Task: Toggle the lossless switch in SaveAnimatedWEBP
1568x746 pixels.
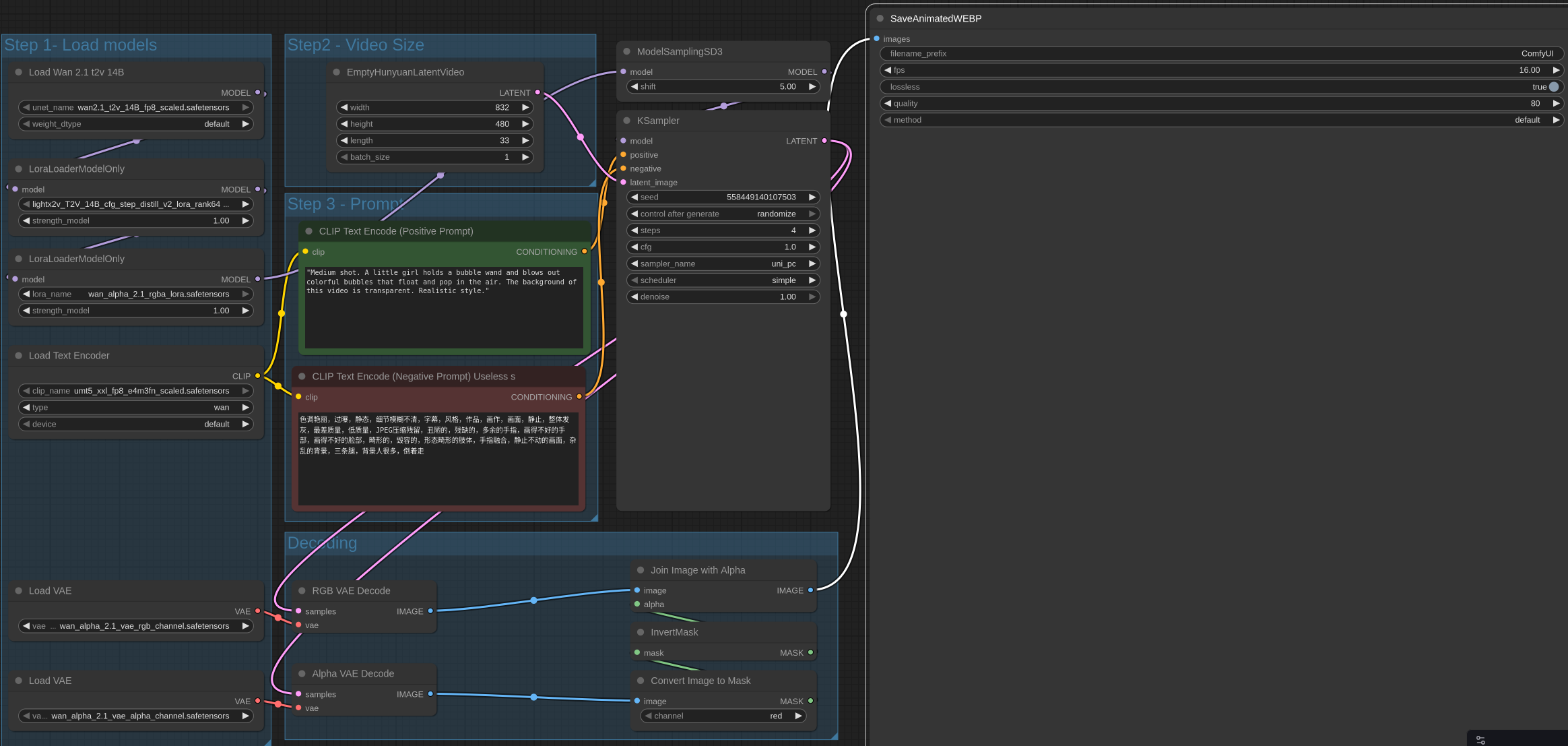Action: point(1553,87)
